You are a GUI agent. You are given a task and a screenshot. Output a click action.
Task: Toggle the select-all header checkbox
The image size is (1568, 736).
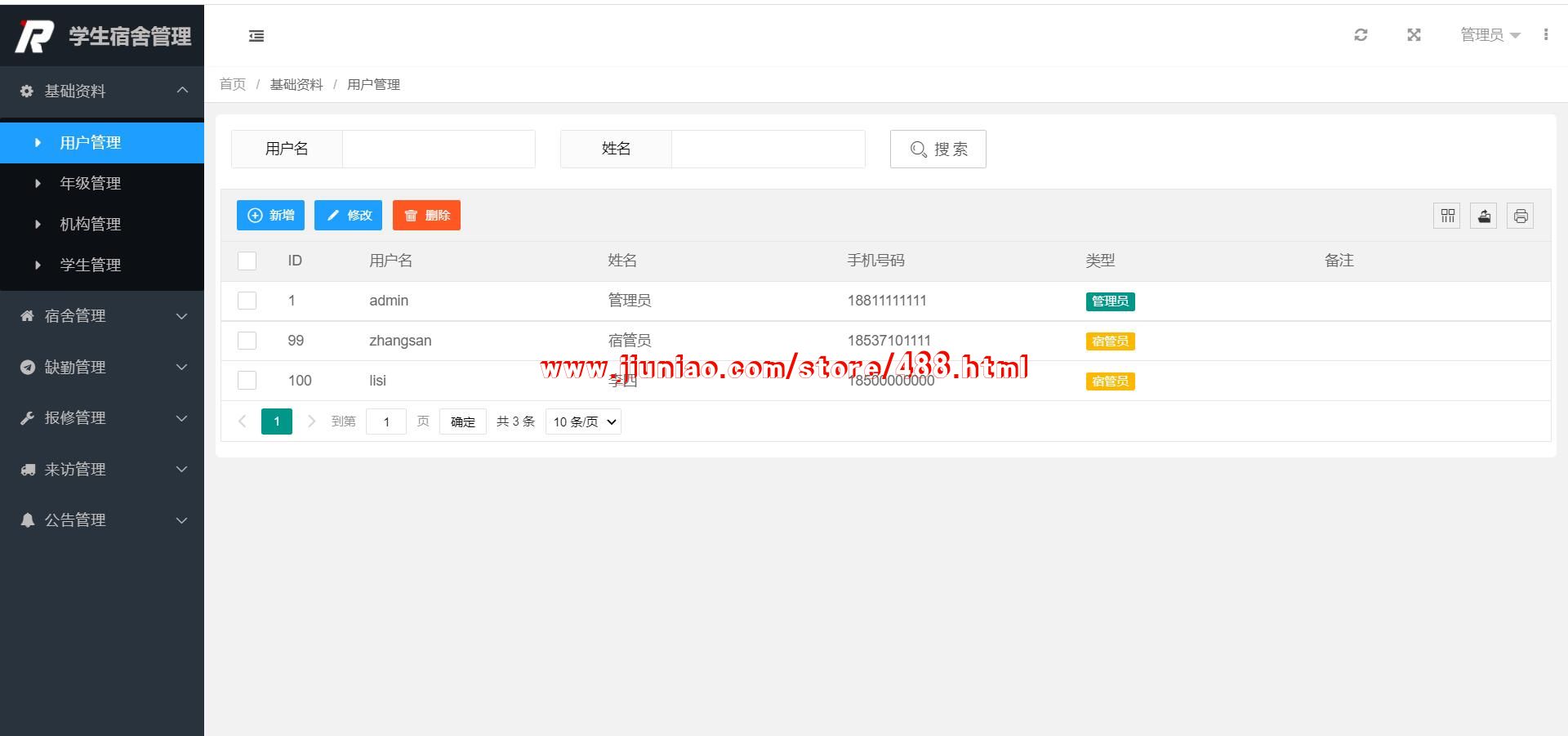coord(247,261)
